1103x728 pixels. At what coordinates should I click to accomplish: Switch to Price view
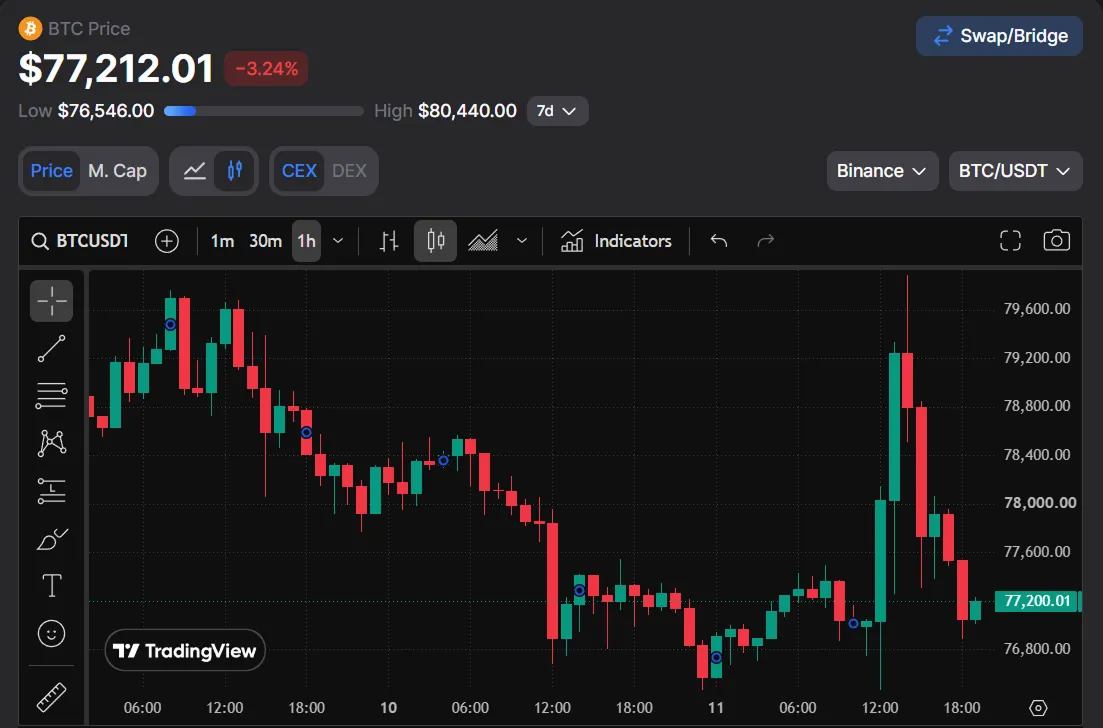[51, 171]
